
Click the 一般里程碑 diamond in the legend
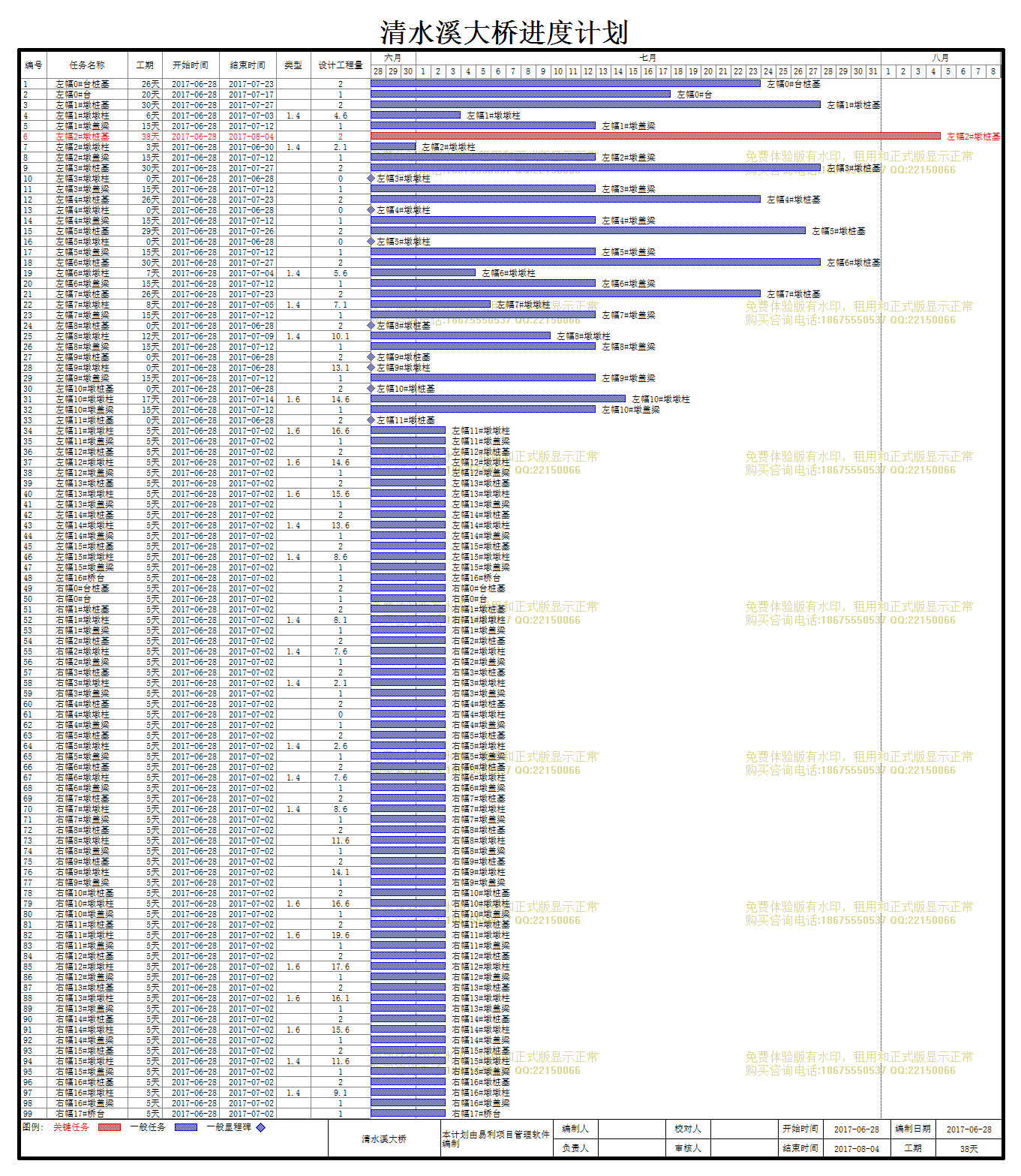coord(261,1126)
